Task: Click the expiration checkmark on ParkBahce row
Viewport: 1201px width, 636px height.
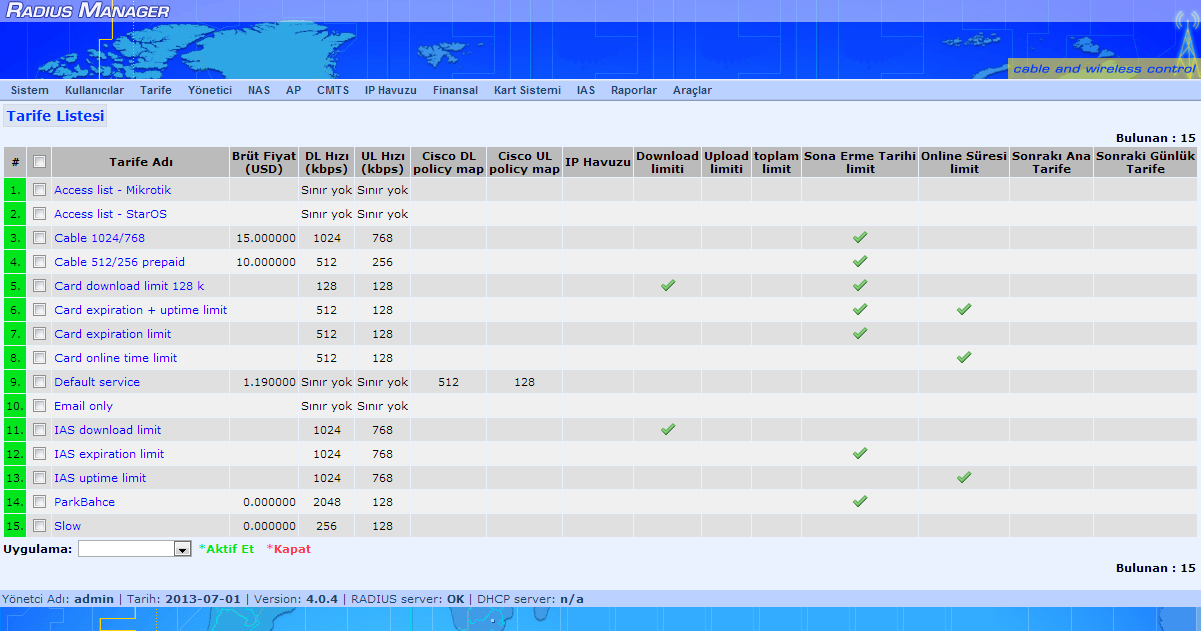Action: pyautogui.click(x=860, y=501)
